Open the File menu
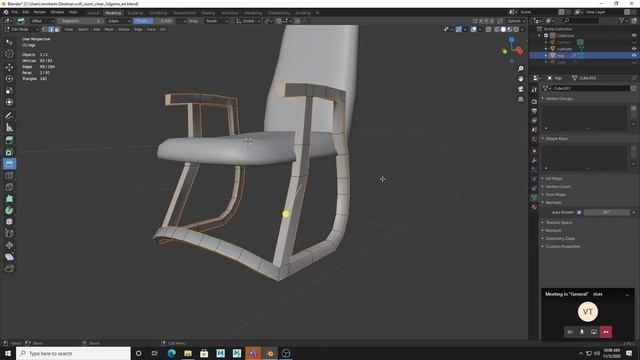 point(15,12)
